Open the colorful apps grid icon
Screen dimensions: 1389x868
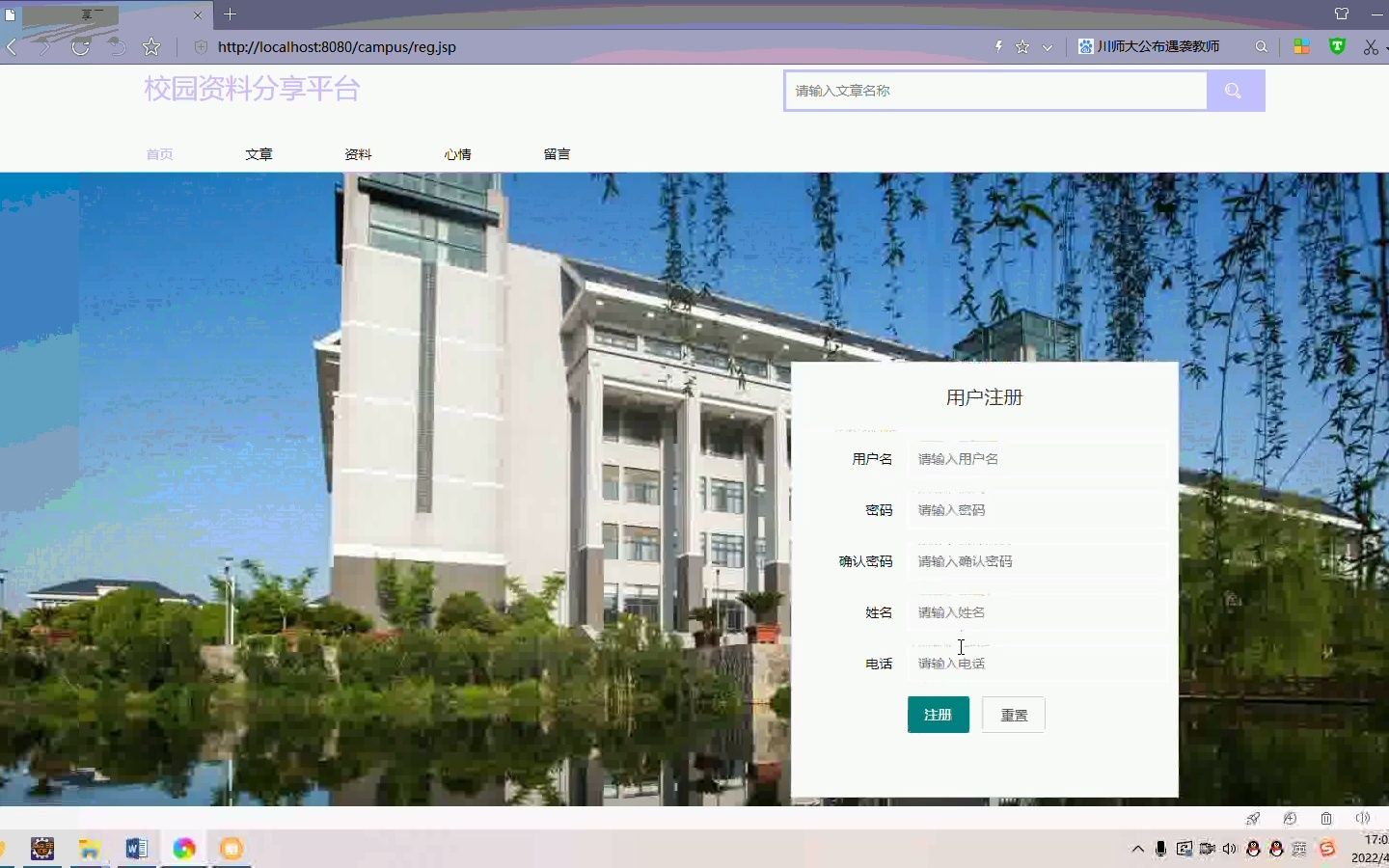[1302, 46]
